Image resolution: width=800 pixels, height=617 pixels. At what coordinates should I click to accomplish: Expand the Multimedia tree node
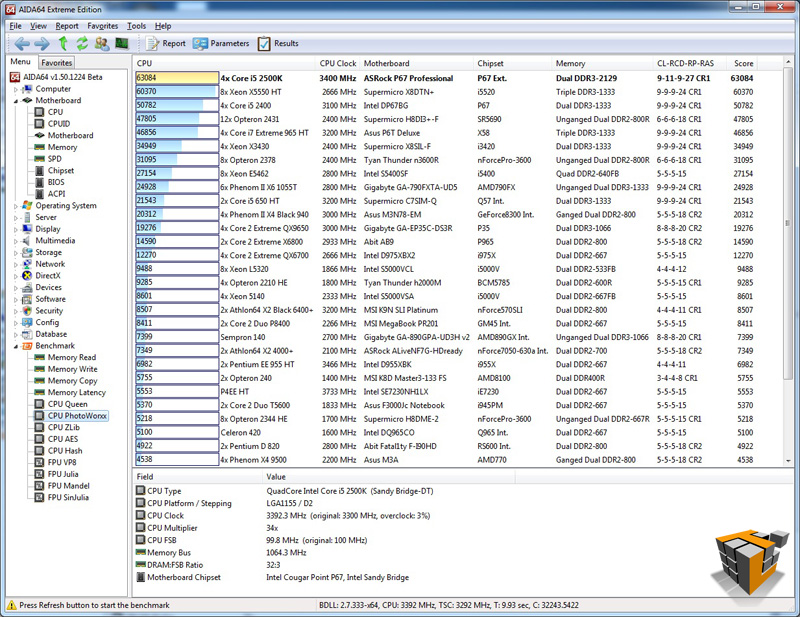click(16, 241)
